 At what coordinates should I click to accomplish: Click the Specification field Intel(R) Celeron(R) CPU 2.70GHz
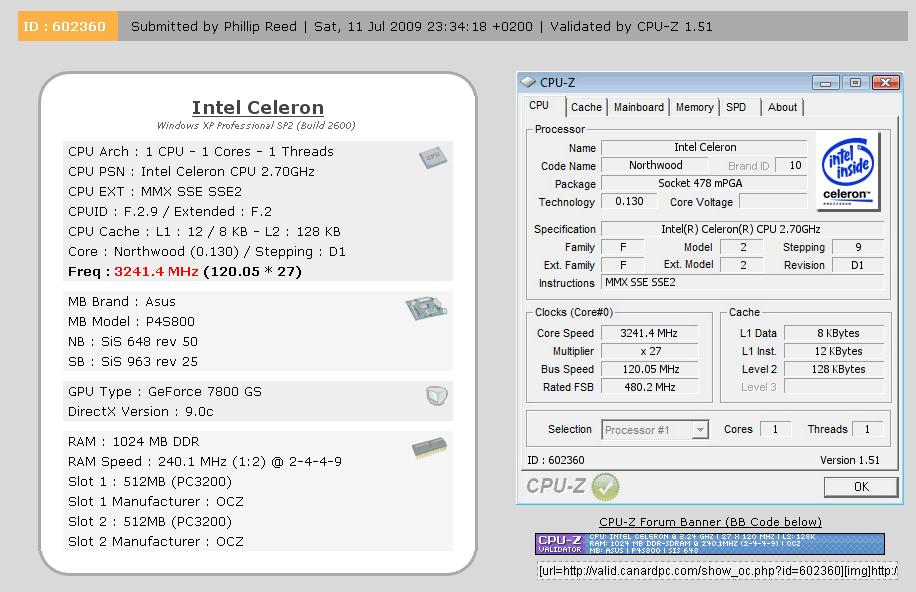coord(741,229)
